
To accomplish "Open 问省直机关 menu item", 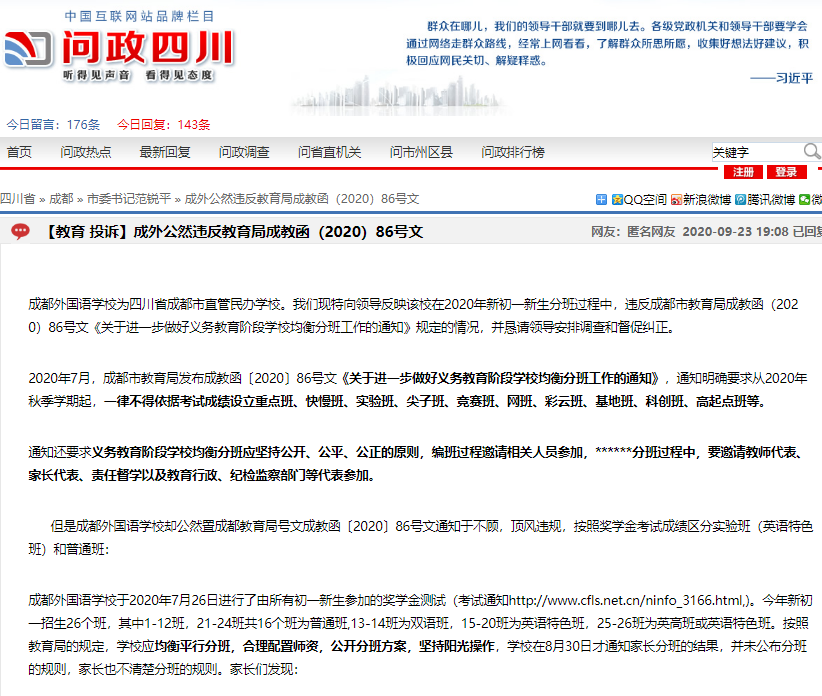I will click(x=329, y=152).
